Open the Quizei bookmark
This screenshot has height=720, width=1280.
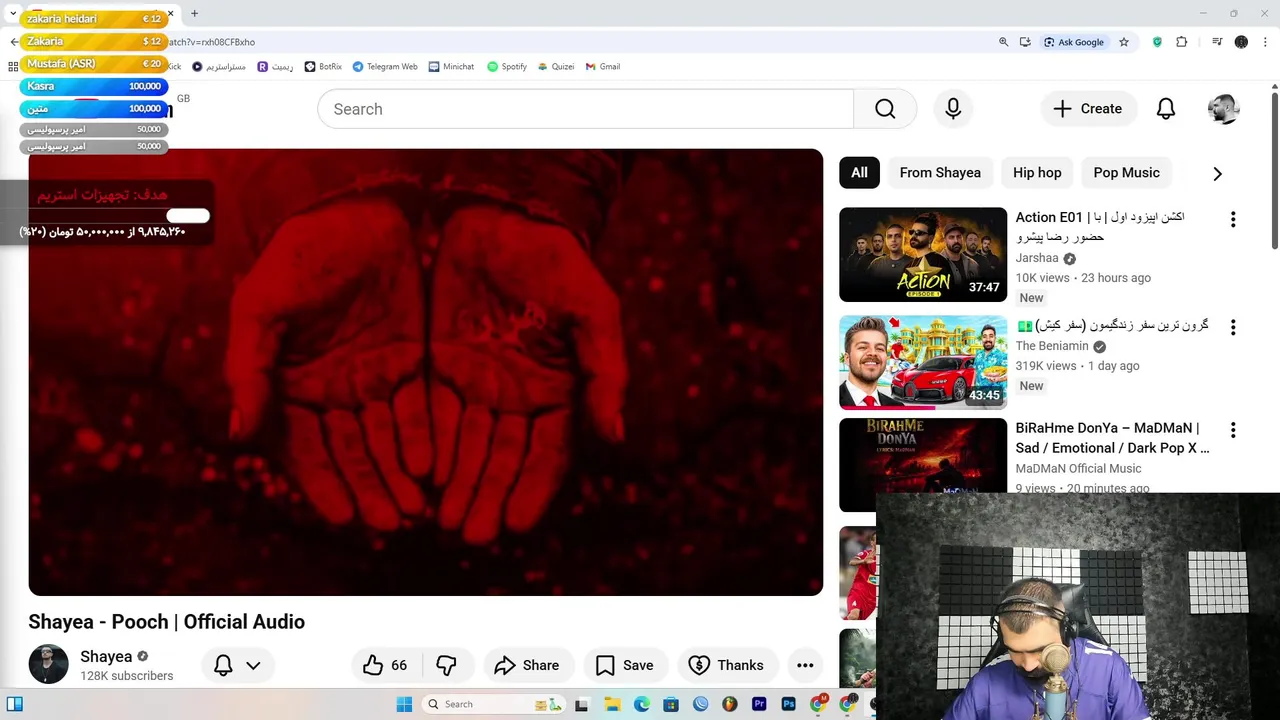tap(555, 66)
